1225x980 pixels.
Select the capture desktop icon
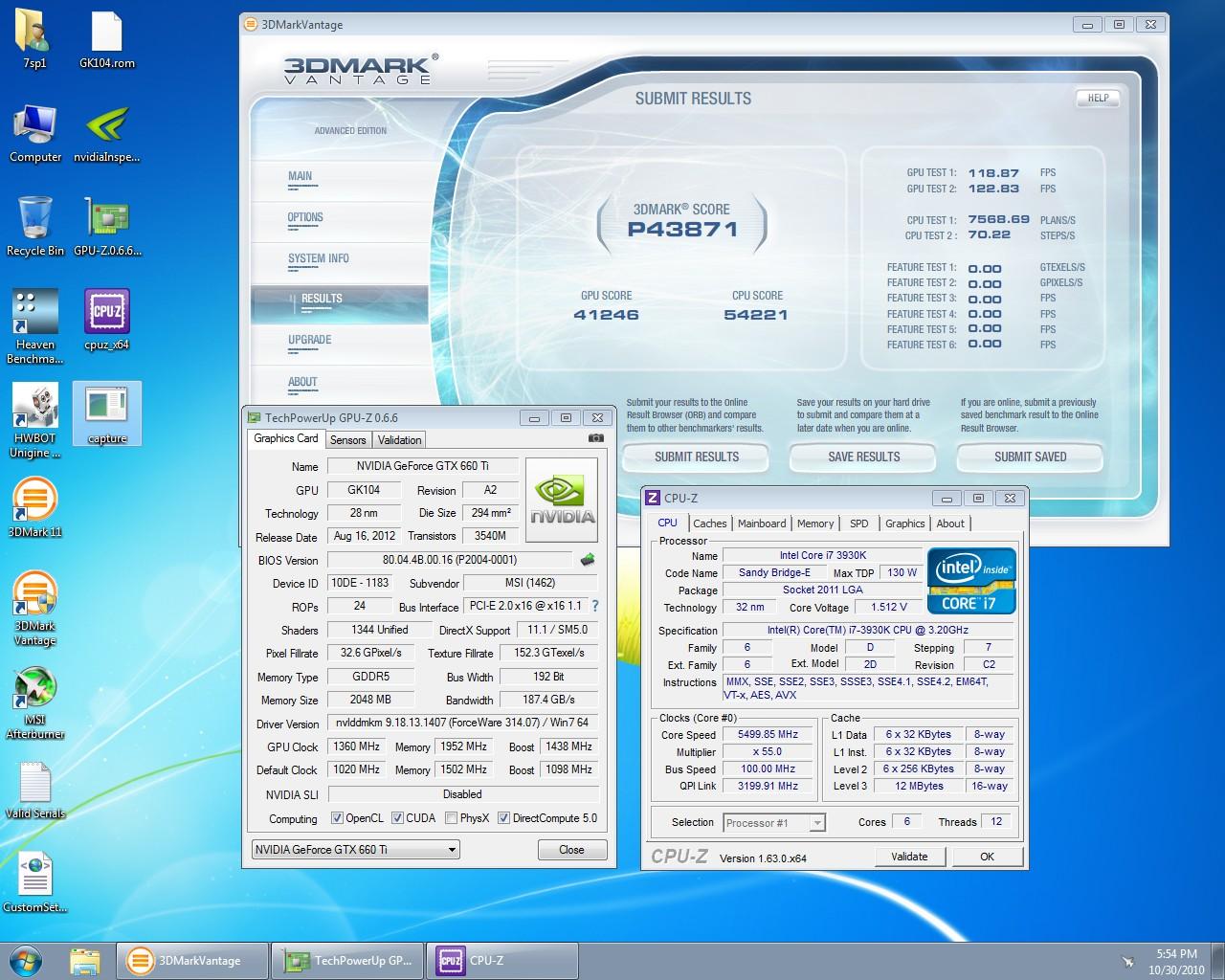(x=107, y=414)
